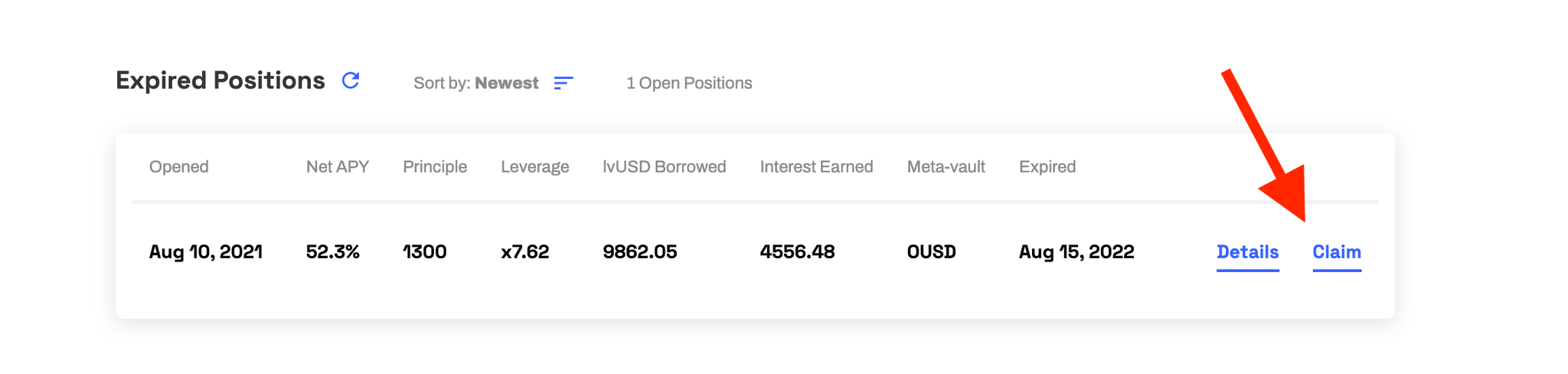Claim the expired OUSD position
The height and width of the screenshot is (374, 1568).
1336,253
